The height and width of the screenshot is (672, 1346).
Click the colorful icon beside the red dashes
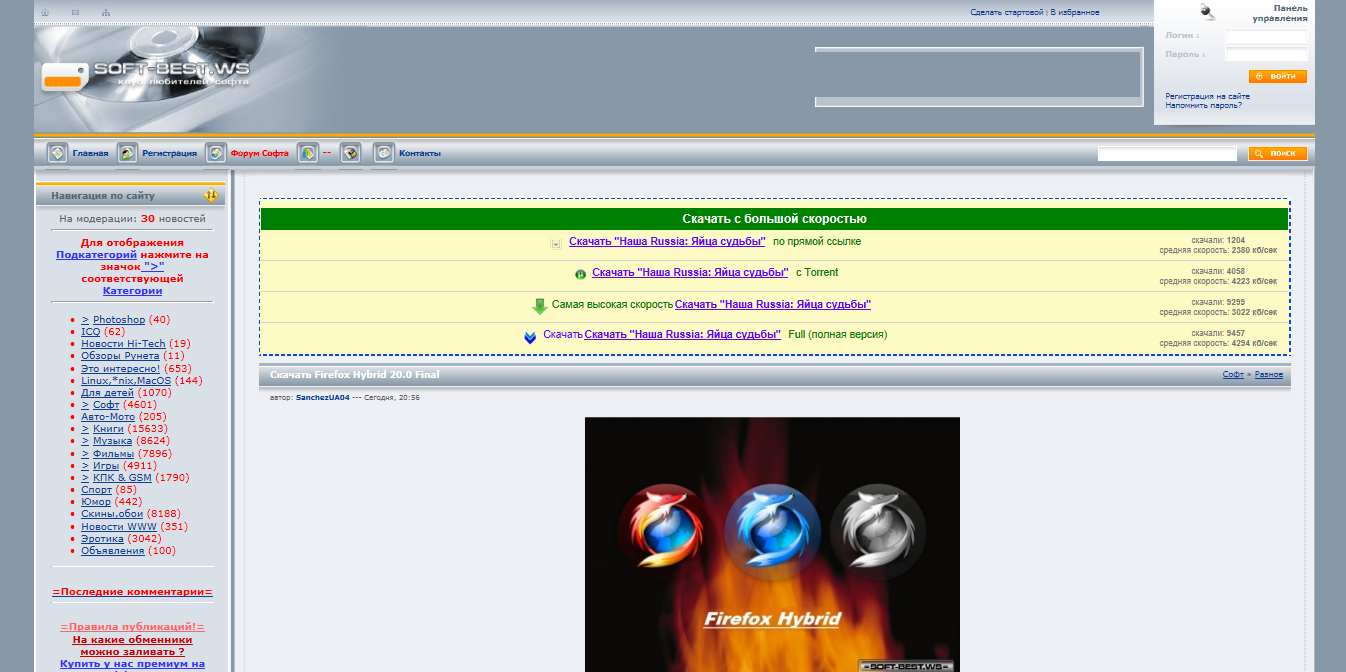pyautogui.click(x=308, y=153)
